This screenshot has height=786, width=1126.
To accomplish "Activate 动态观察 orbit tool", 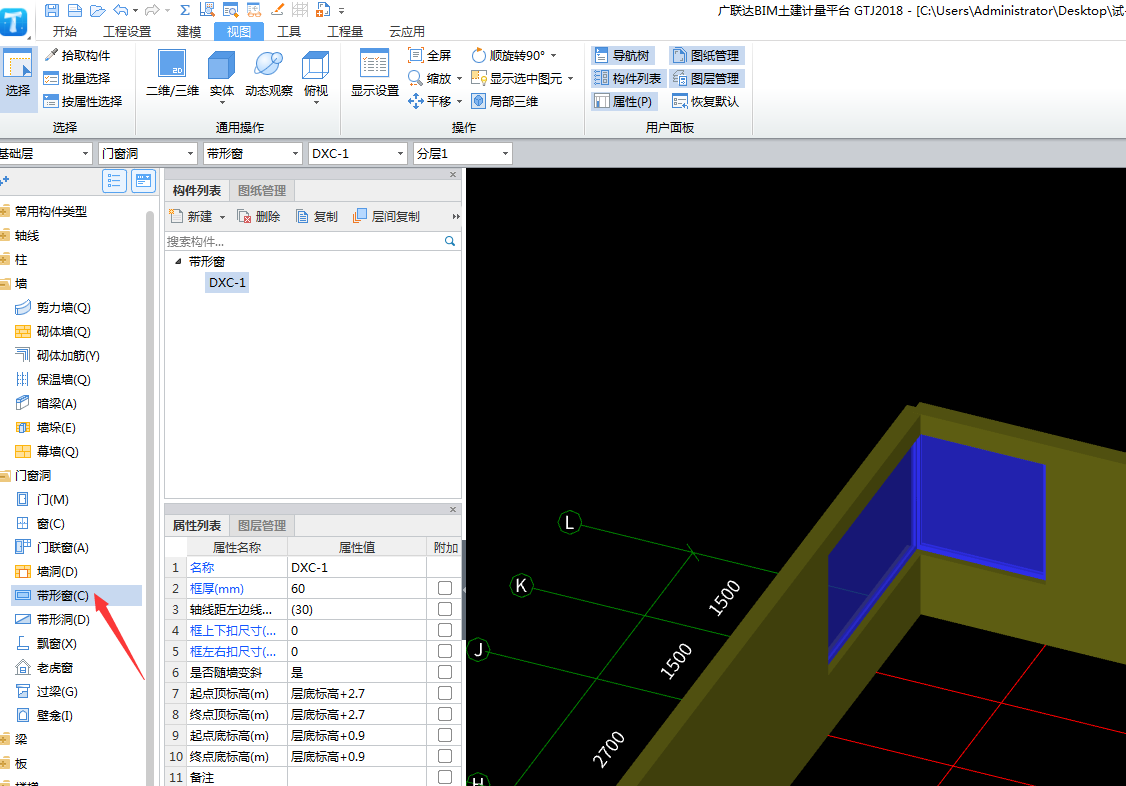I will tap(269, 74).
